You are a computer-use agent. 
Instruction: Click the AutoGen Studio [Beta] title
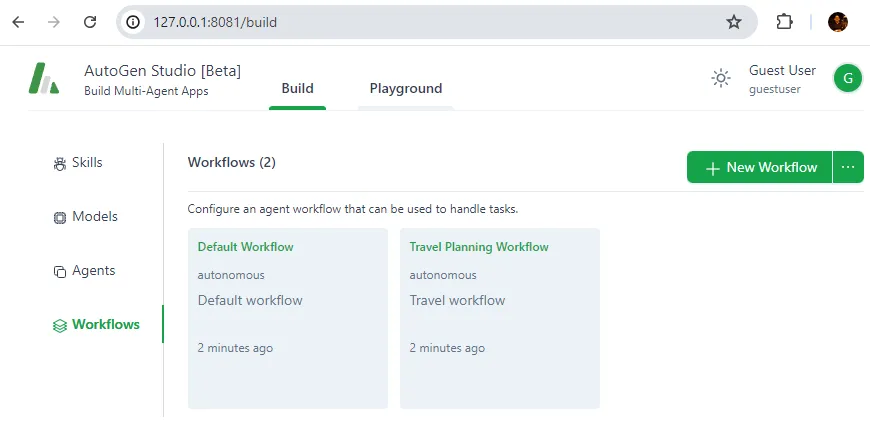tap(163, 70)
